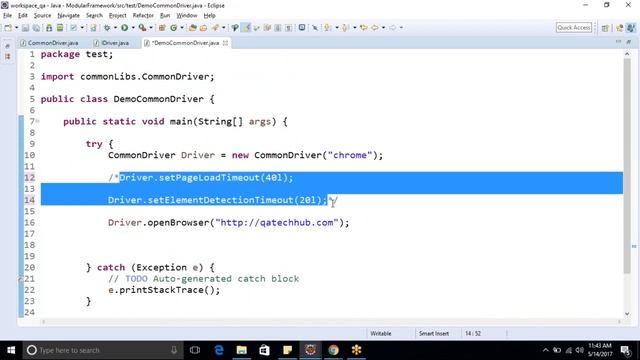
Task: Open the Previous Annotation dropdown arrow
Action: point(355,28)
